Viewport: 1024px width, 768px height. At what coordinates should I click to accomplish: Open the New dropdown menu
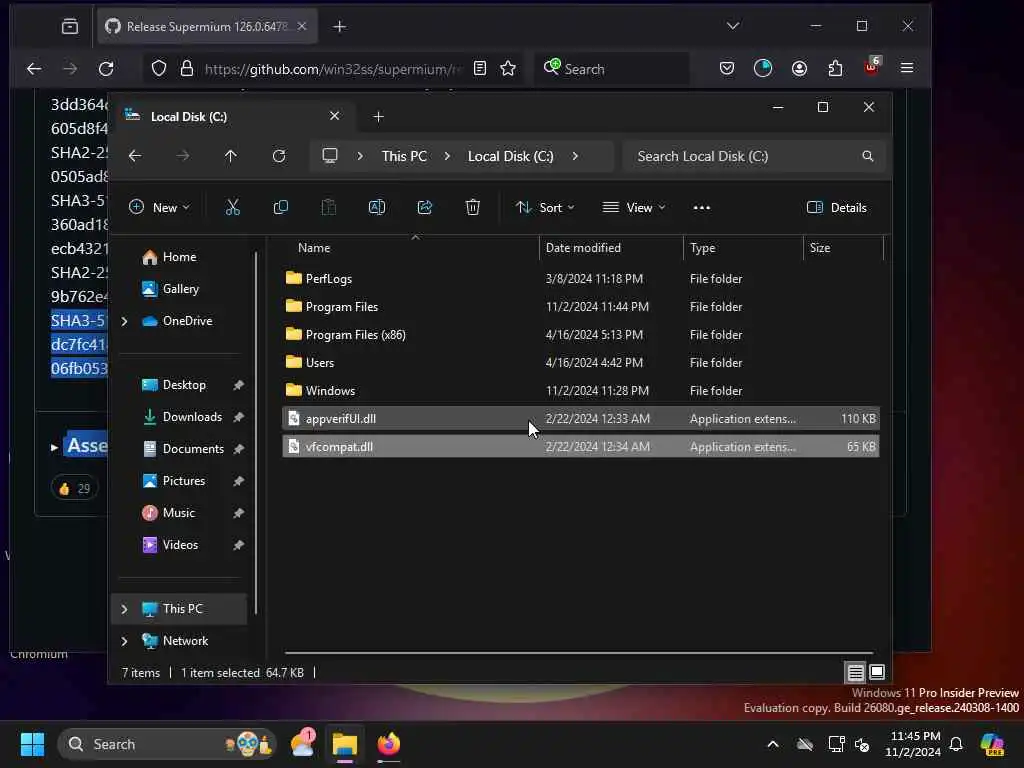(159, 208)
